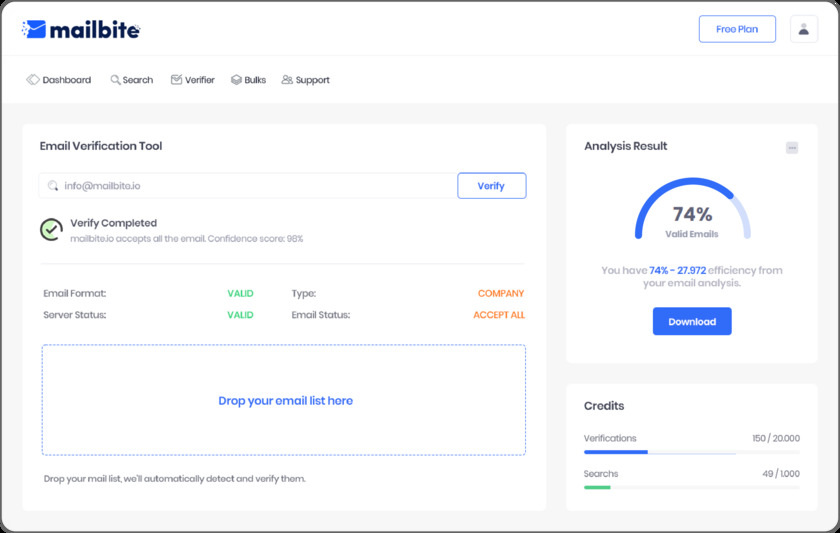Click the Analysis Result title

point(626,146)
